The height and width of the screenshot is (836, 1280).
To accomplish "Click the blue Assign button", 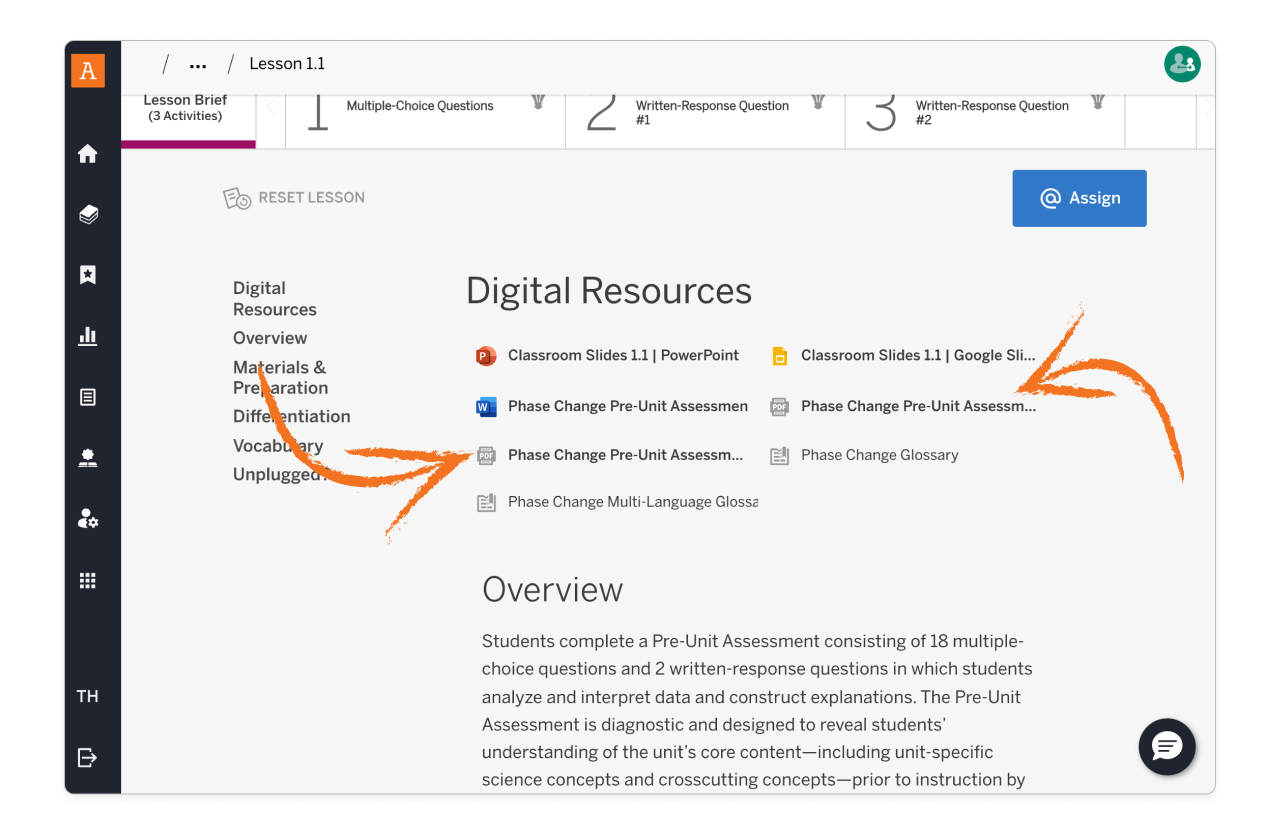I will [1079, 198].
